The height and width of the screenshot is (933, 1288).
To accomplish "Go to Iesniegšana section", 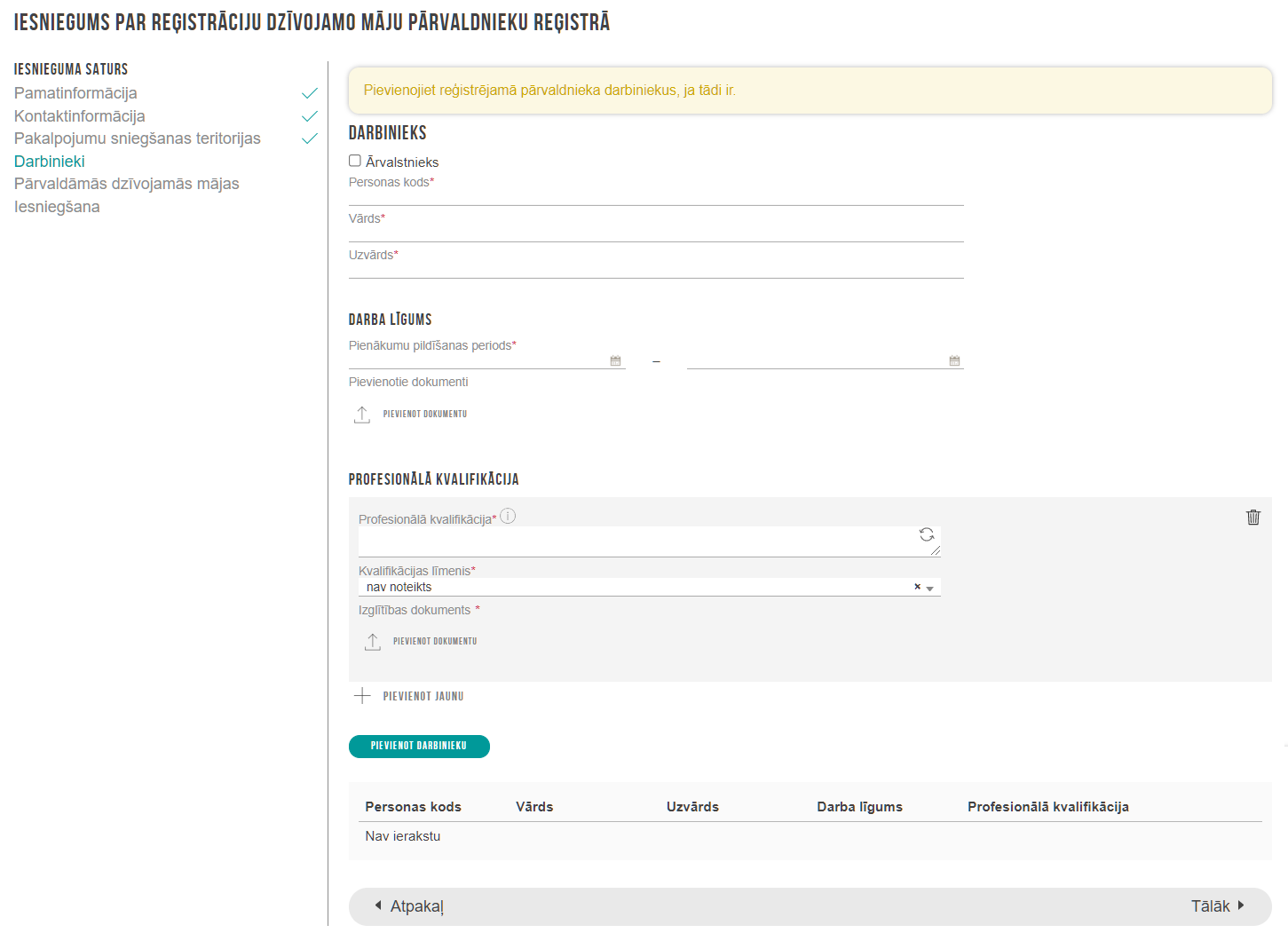I will [57, 207].
